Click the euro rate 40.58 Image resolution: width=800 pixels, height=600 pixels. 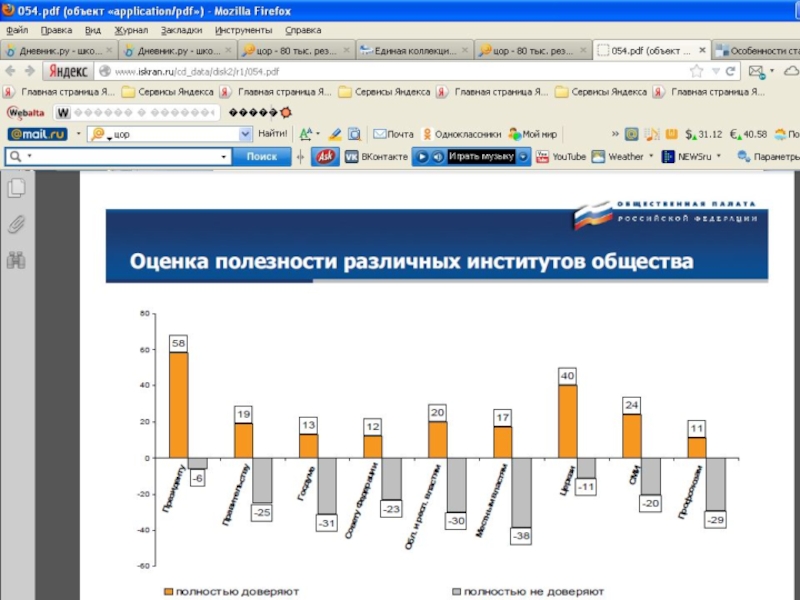point(748,134)
